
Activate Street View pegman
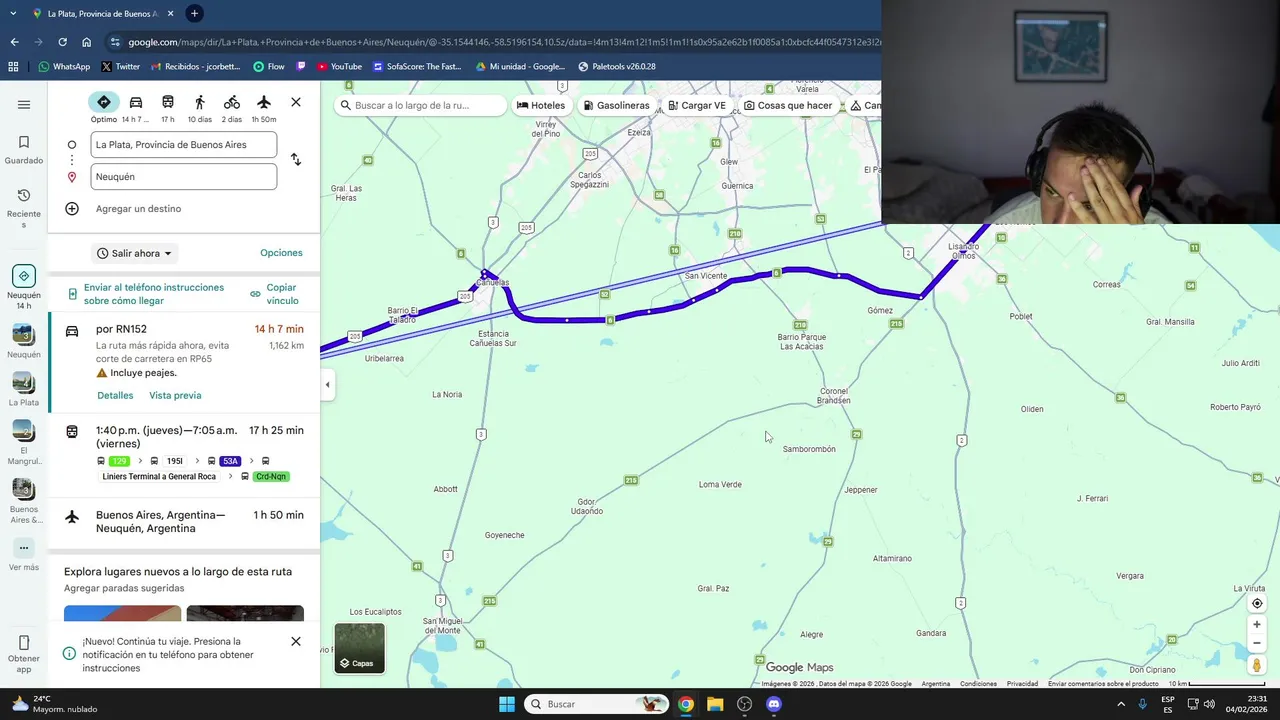tap(1257, 665)
